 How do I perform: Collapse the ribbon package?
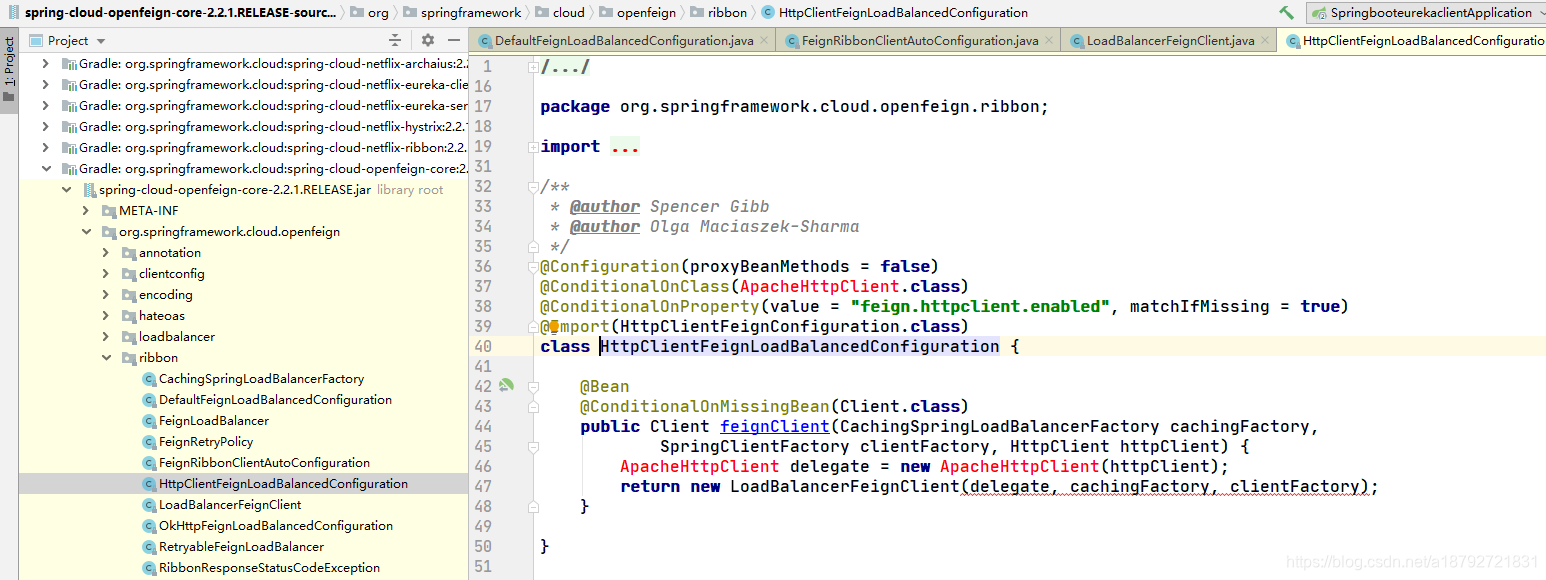pyautogui.click(x=106, y=358)
